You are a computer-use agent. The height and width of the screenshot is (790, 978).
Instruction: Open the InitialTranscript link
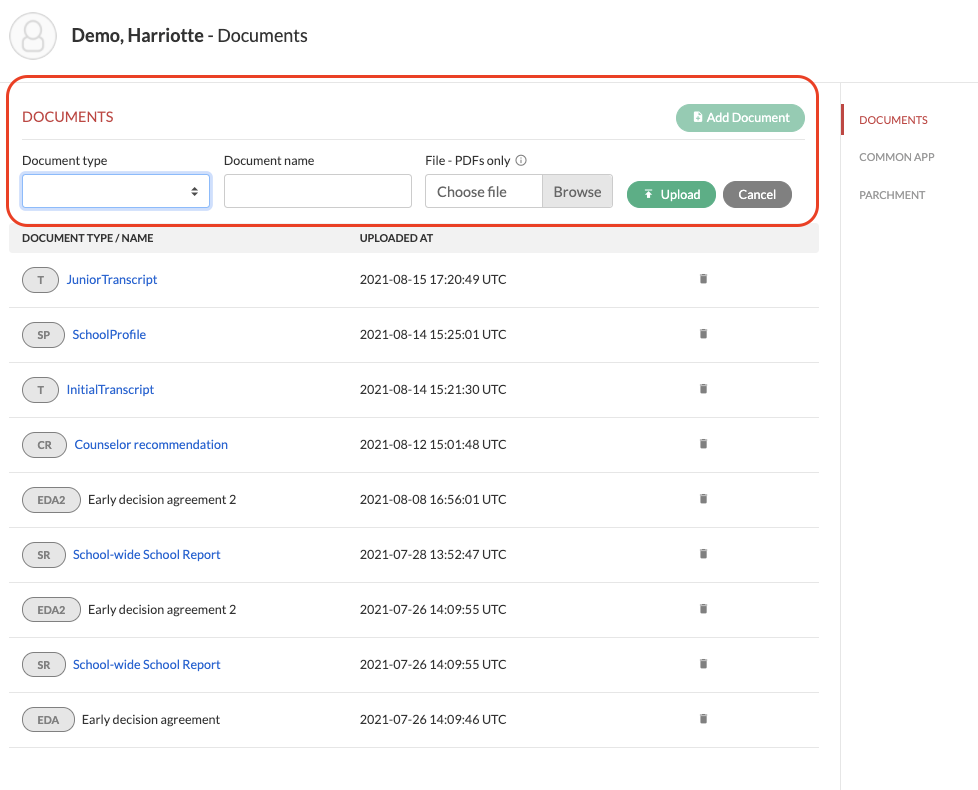coord(110,389)
